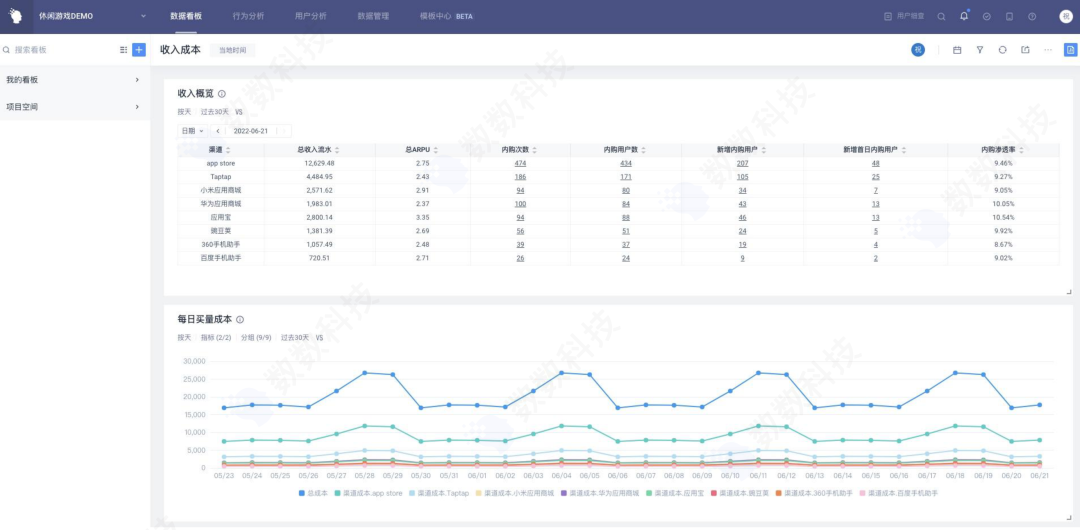The height and width of the screenshot is (530, 1080).
Task: Open the 用户分析 menu
Action: tap(311, 16)
